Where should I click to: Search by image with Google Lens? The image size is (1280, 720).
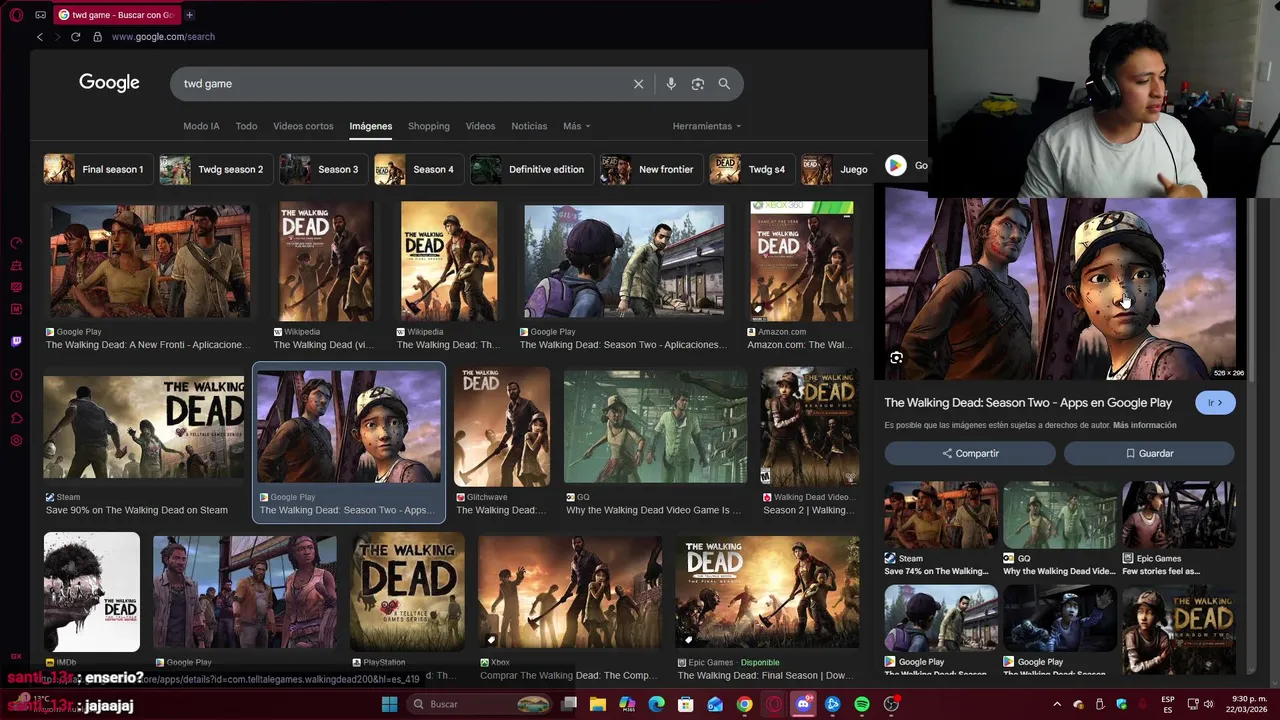[x=698, y=84]
